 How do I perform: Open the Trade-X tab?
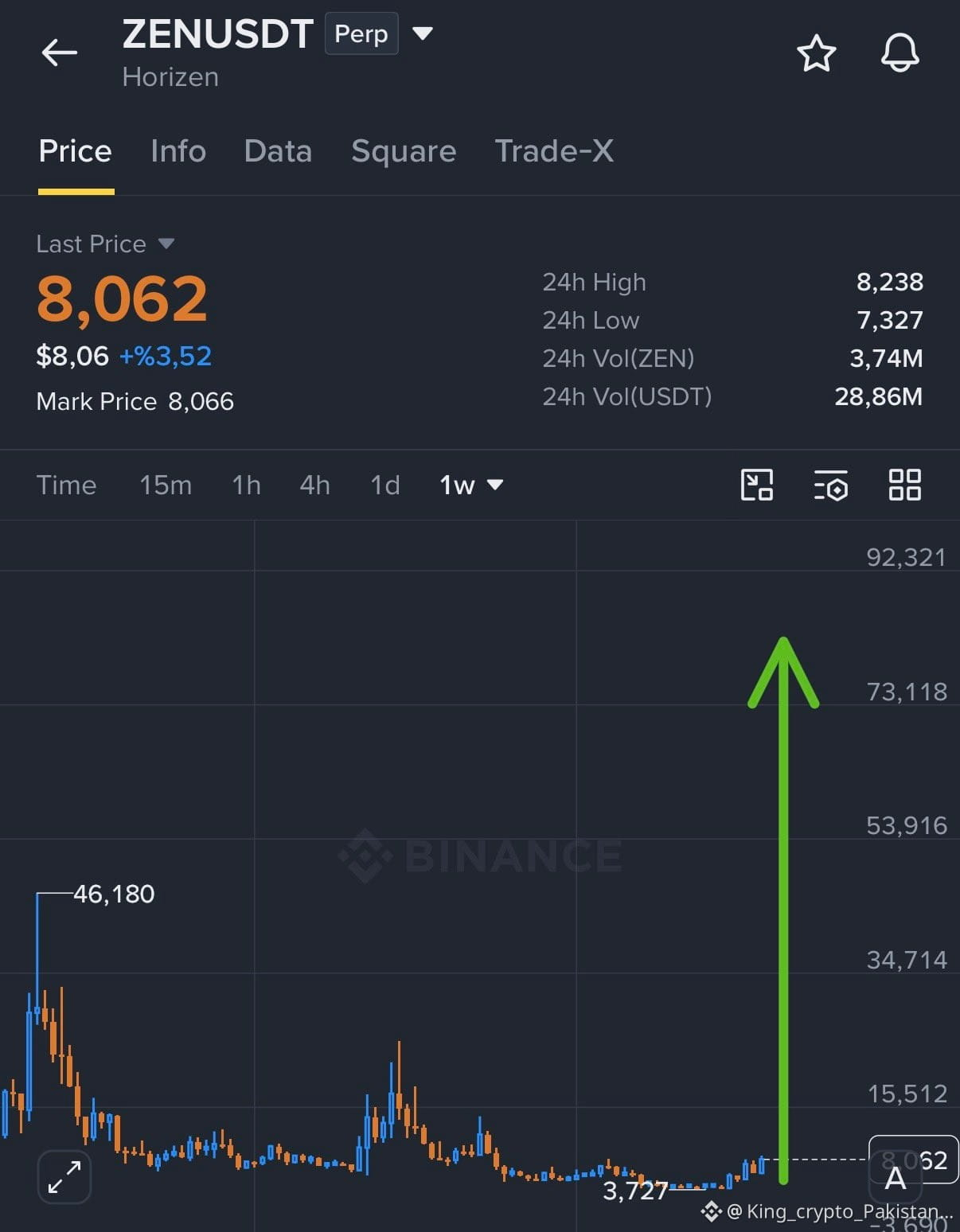pos(554,151)
